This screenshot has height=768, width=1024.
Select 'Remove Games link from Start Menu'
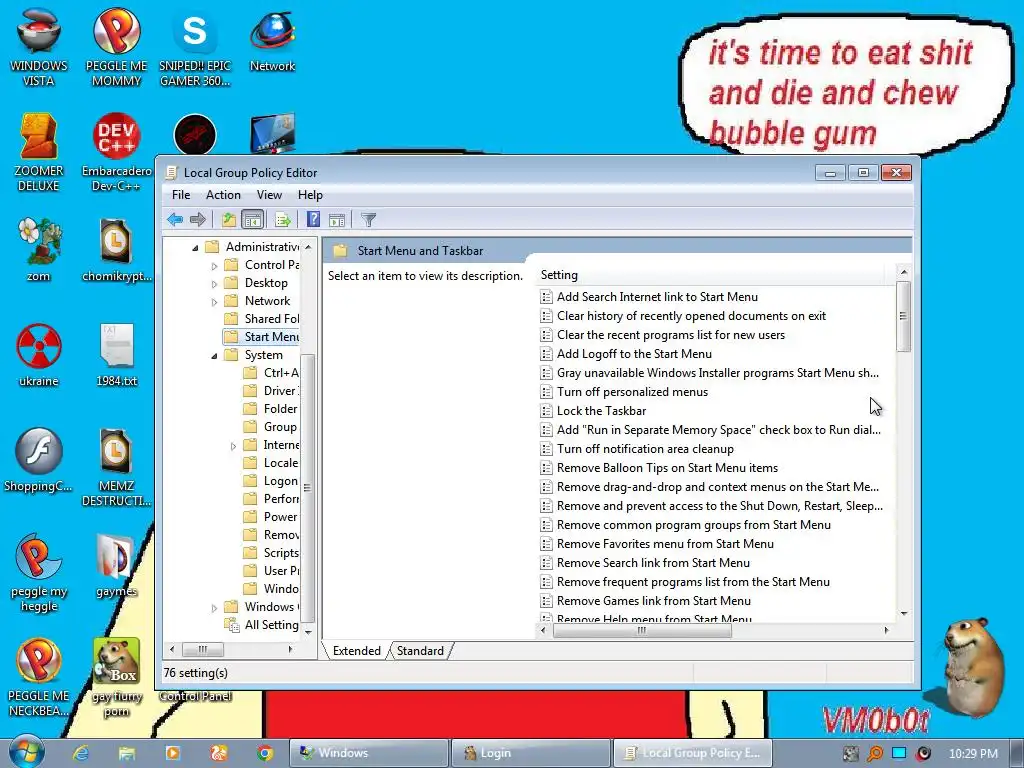click(x=654, y=601)
